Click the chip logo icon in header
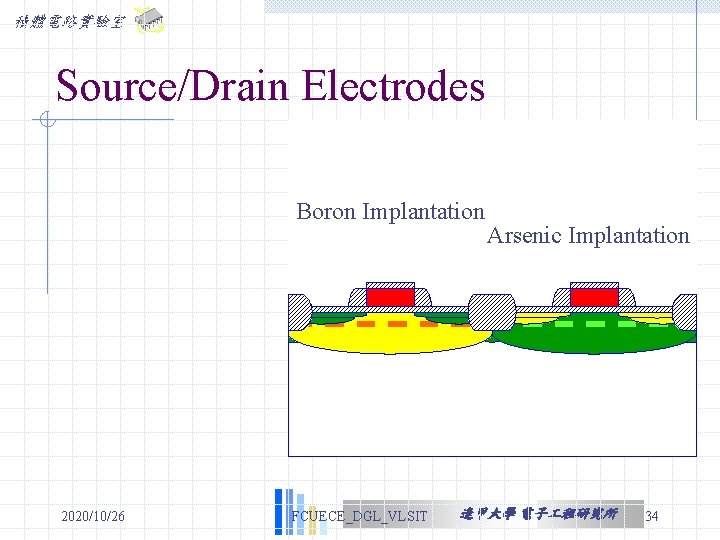Screen dimensions: 720x540 tap(150, 20)
